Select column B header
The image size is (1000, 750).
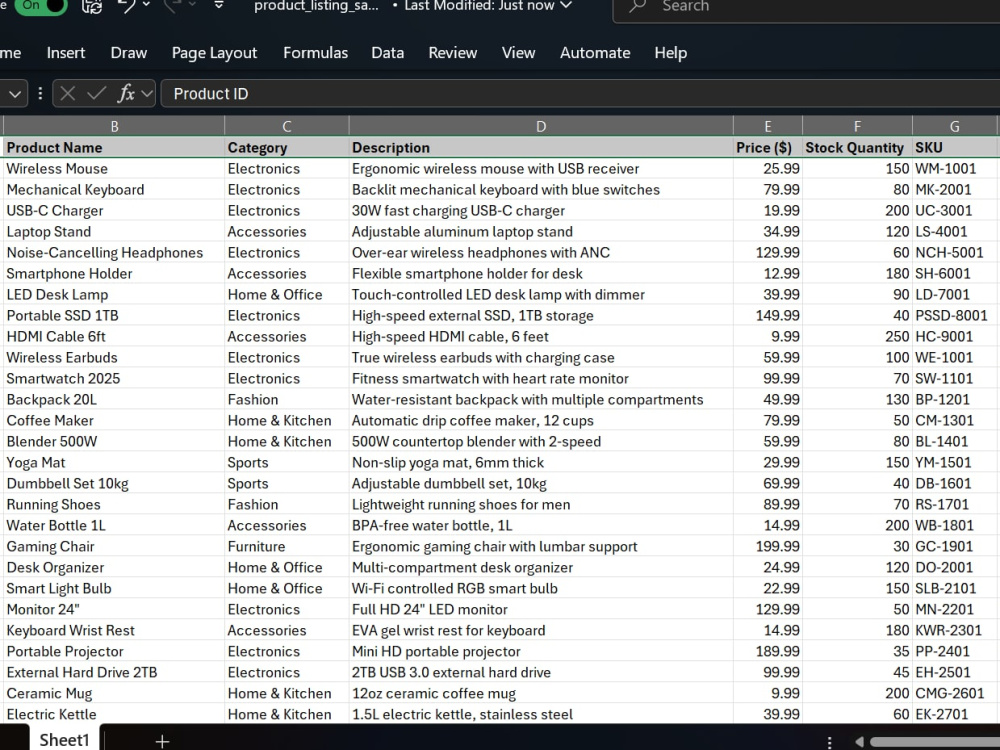click(114, 126)
